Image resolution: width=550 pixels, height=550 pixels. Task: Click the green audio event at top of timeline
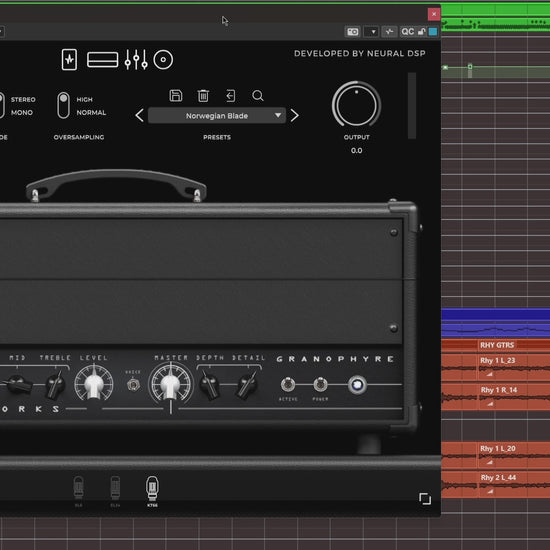[x=495, y=18]
